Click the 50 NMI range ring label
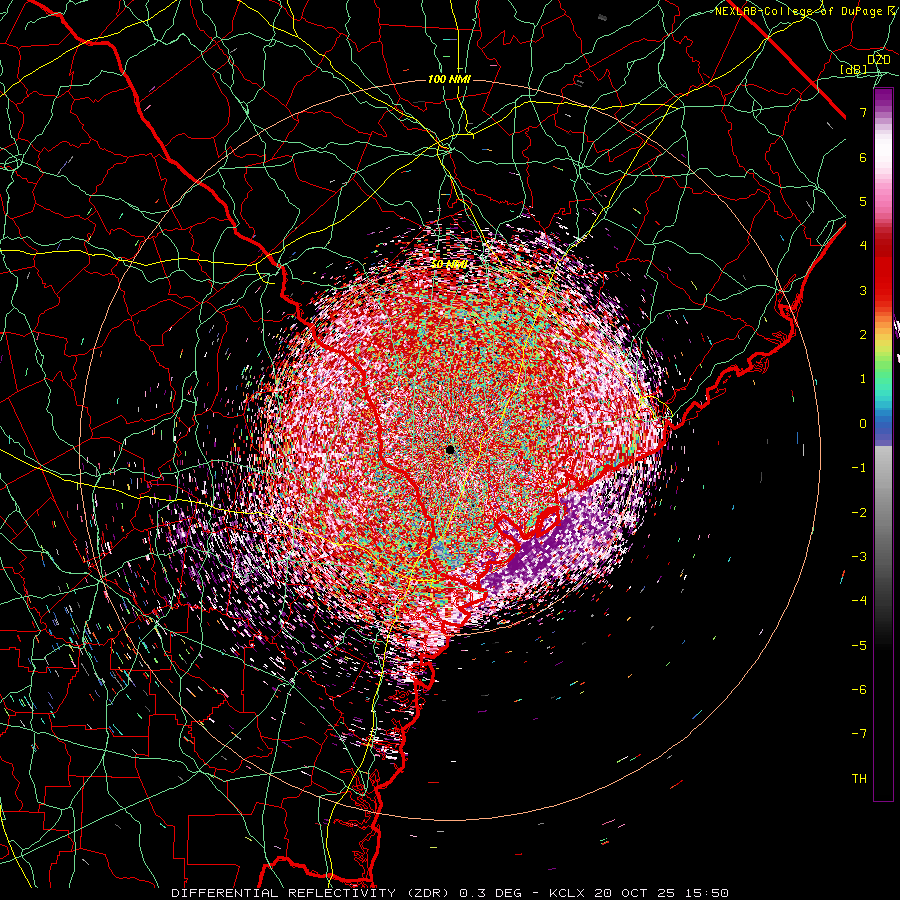This screenshot has height=900, width=900. 449,265
